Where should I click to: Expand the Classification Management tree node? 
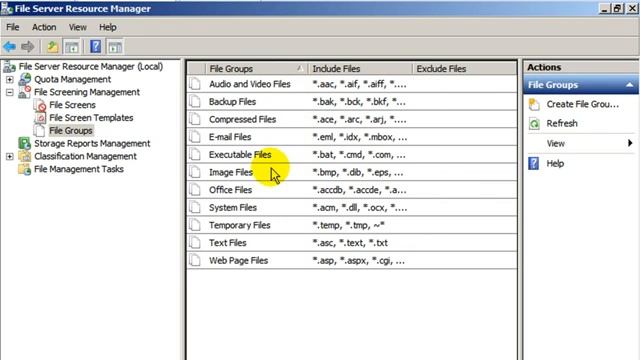tap(10, 156)
